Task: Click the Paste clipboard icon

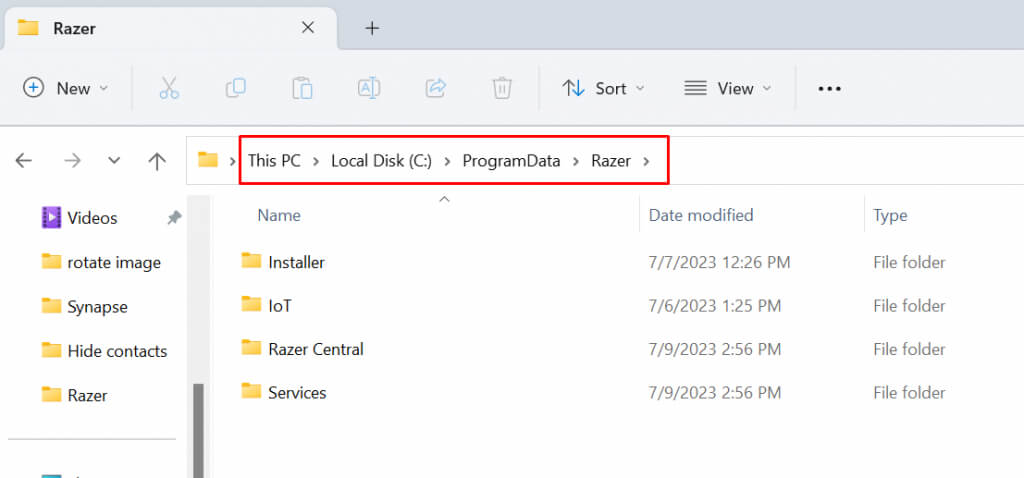Action: 302,88
